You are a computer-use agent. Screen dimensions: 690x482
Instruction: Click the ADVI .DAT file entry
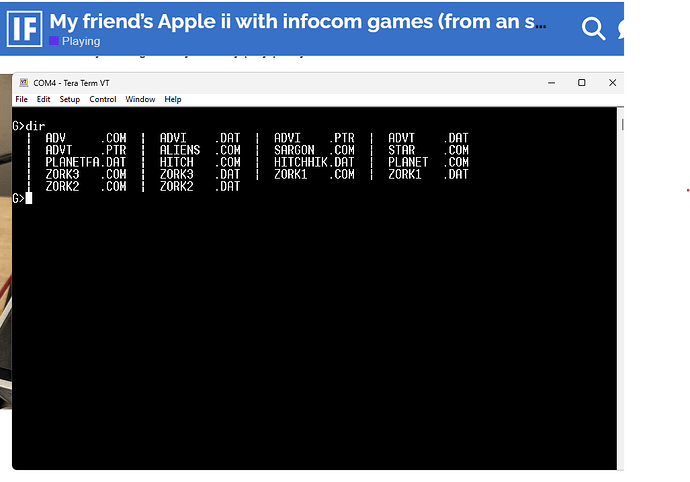200,138
